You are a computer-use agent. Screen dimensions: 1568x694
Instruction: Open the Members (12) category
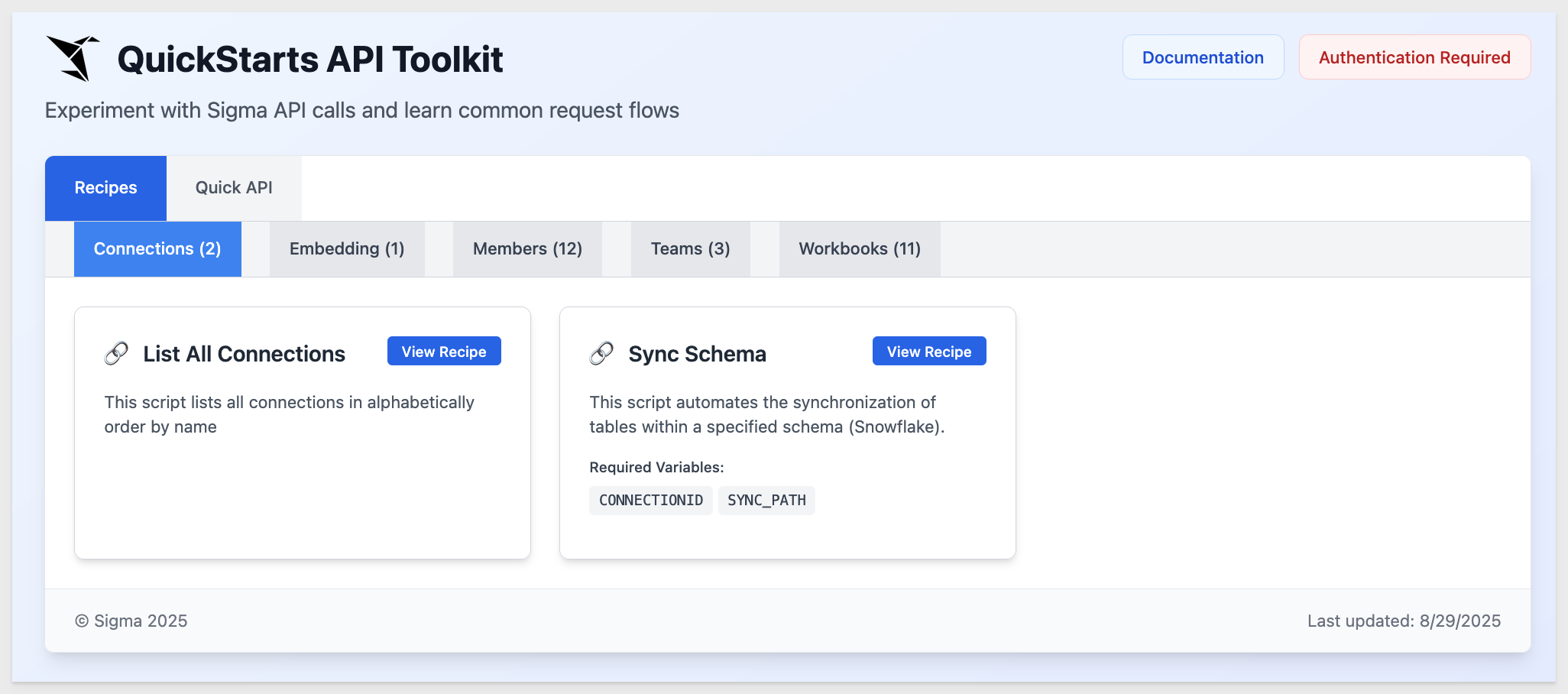pyautogui.click(x=527, y=249)
